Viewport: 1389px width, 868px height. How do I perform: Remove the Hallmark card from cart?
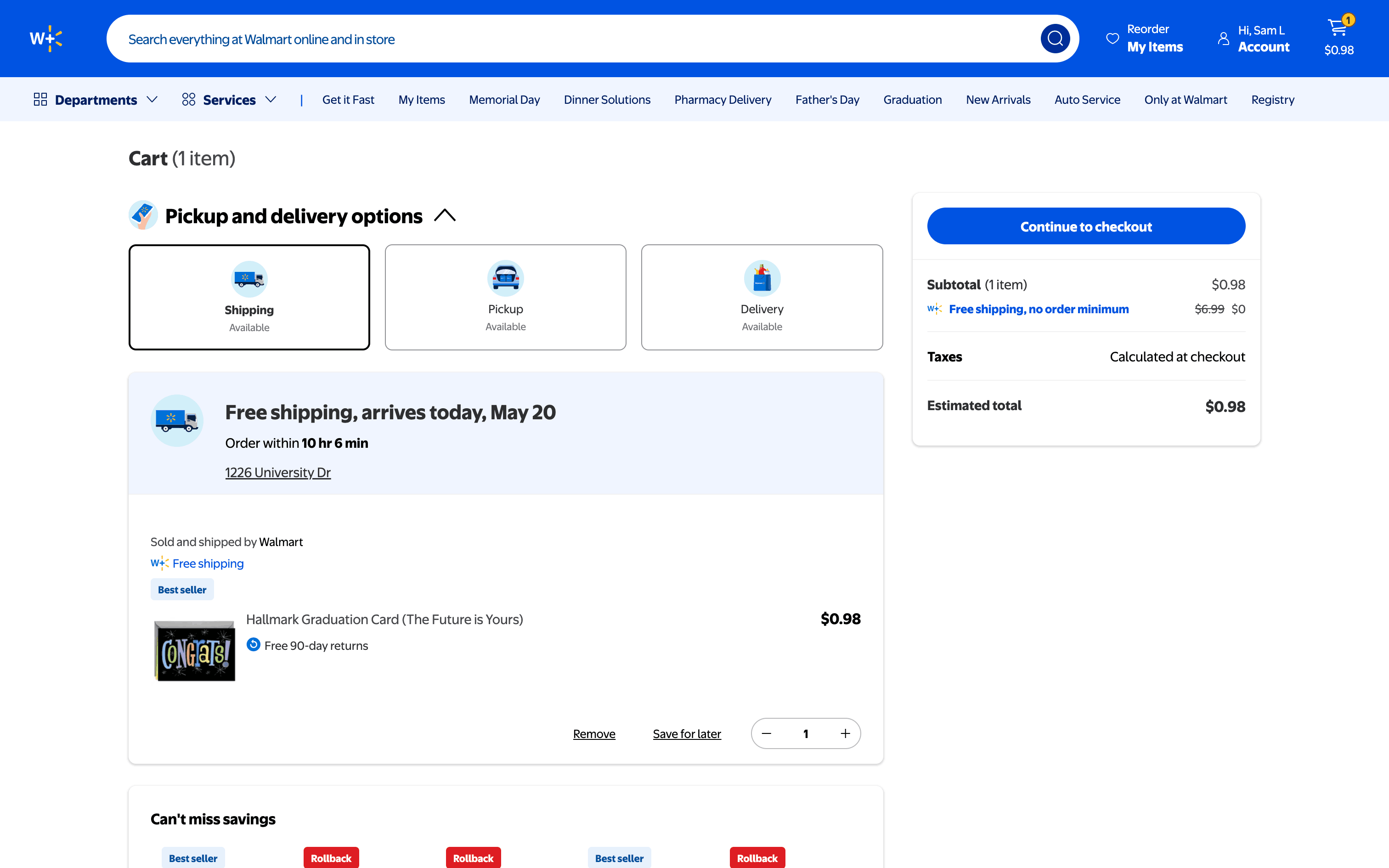[594, 734]
